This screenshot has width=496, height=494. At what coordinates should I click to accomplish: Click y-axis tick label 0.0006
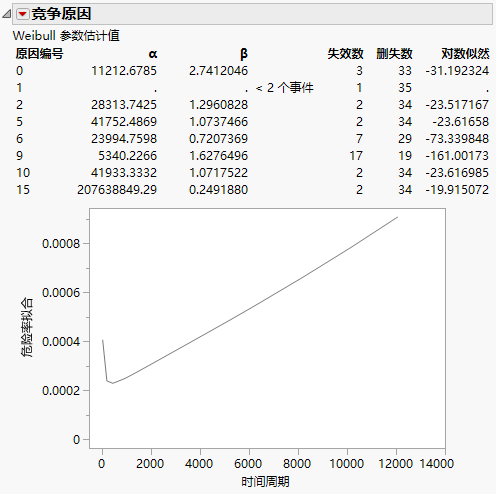[61, 293]
